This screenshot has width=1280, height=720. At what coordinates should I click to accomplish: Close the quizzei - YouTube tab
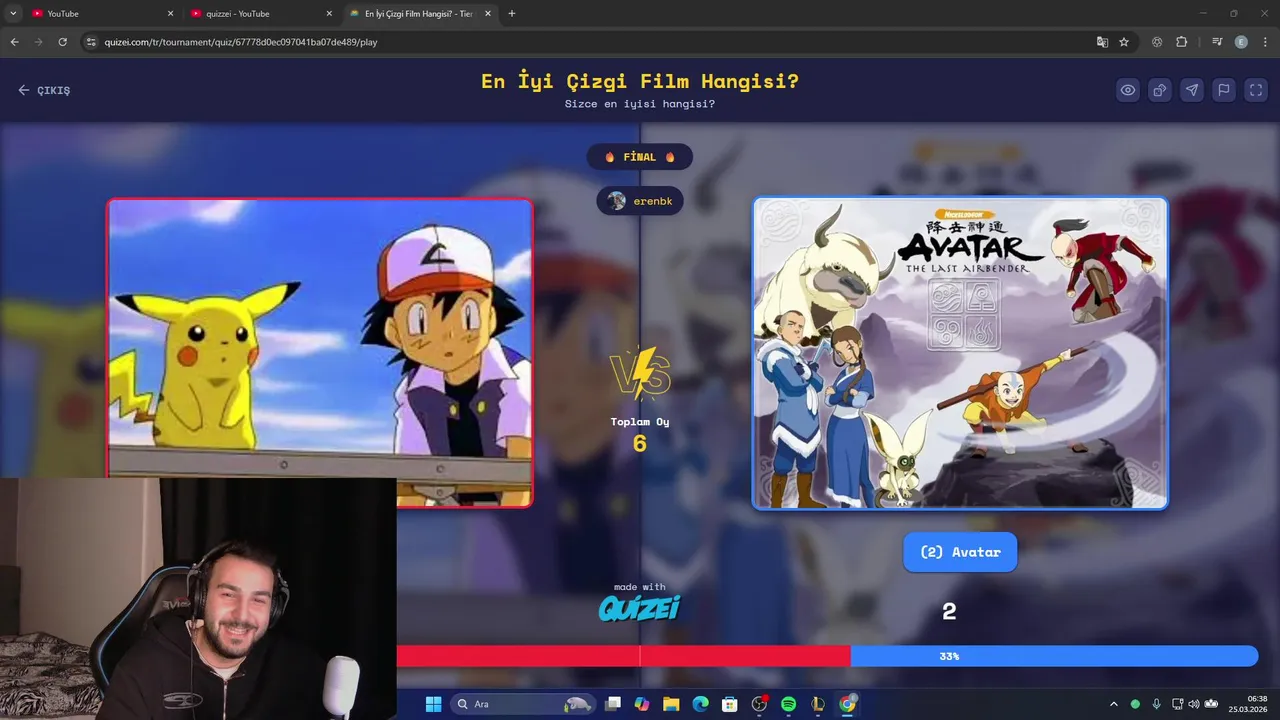pos(329,14)
